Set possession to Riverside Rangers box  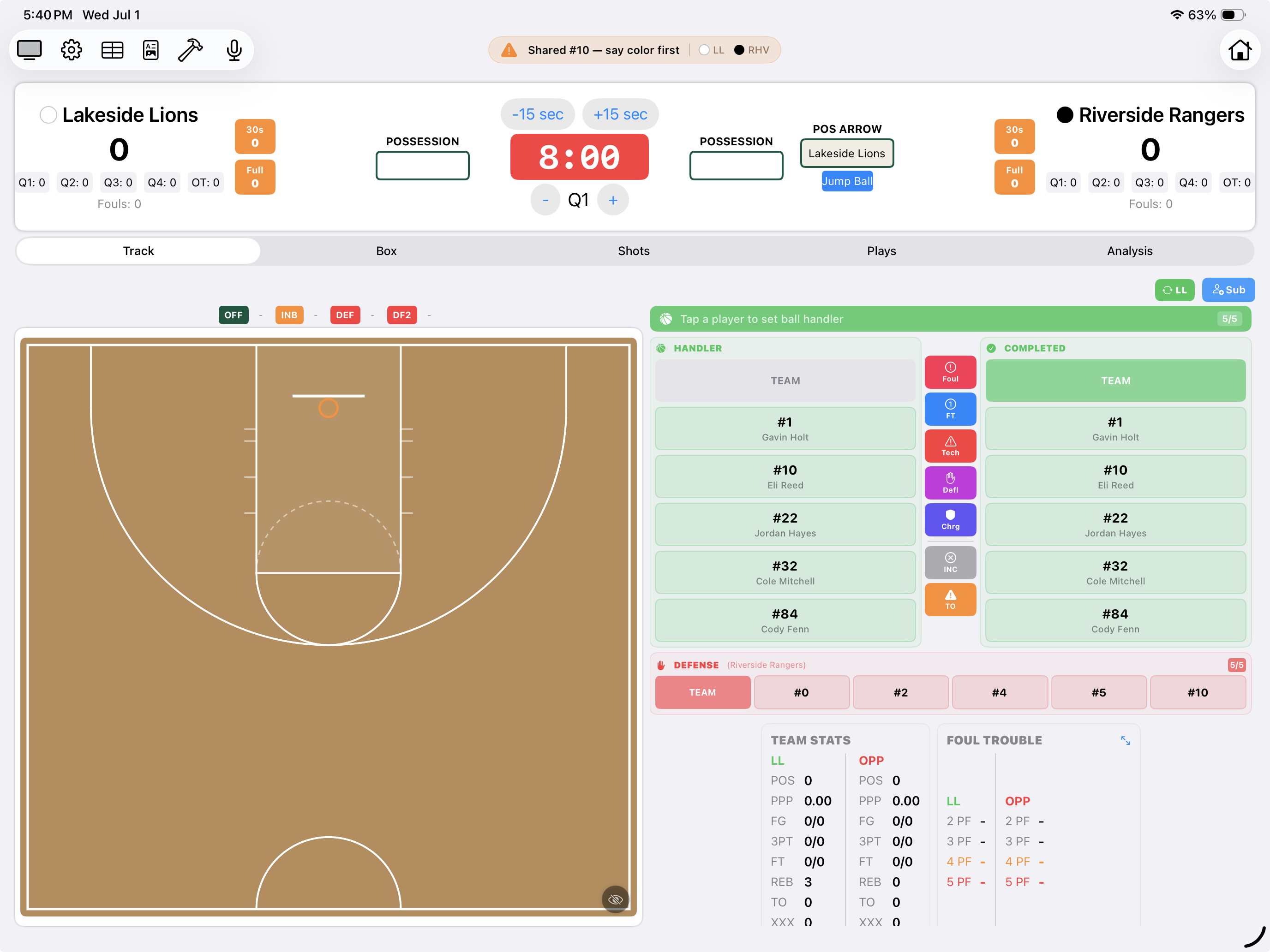(736, 165)
